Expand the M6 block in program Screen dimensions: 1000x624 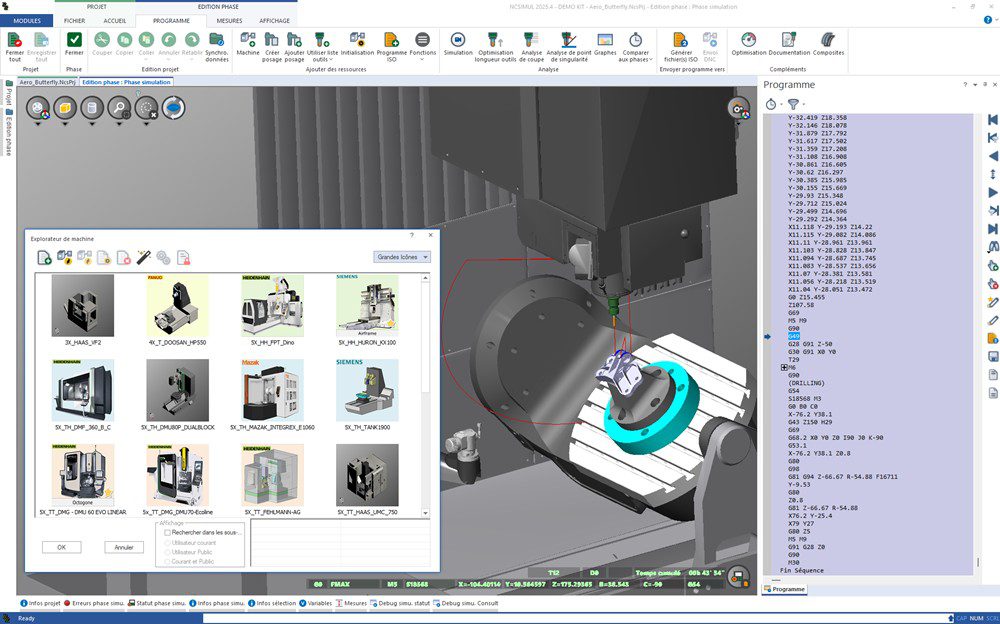point(784,368)
